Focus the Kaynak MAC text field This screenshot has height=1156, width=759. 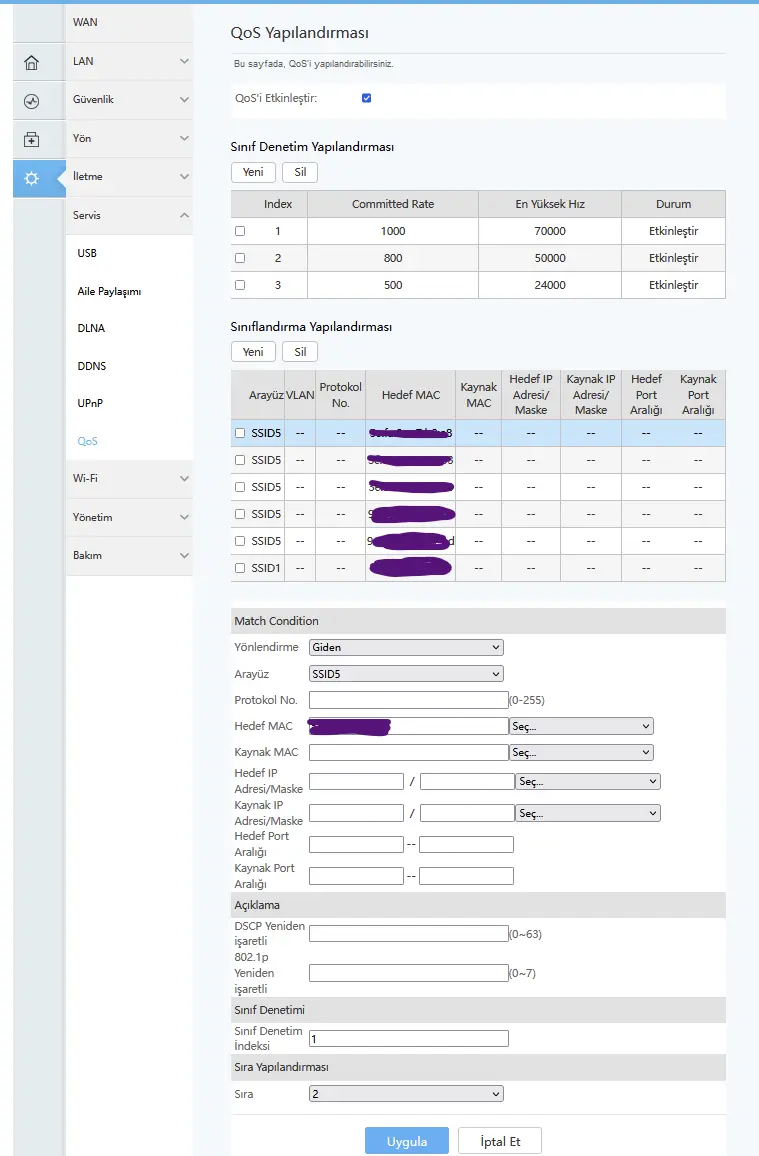coord(409,753)
